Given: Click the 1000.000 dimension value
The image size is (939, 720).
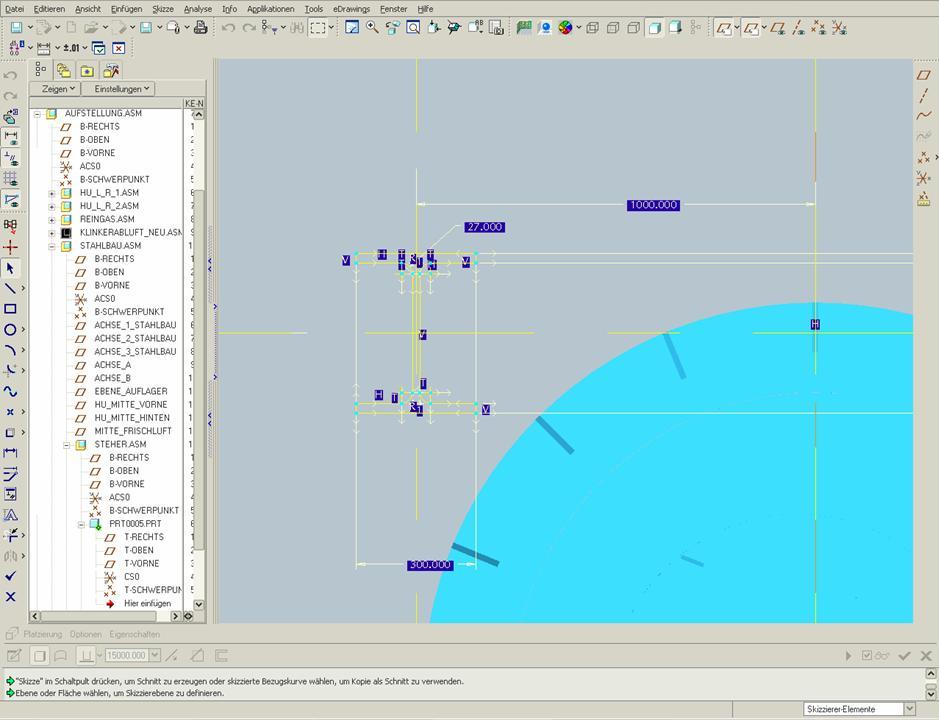Looking at the screenshot, I should 653,205.
